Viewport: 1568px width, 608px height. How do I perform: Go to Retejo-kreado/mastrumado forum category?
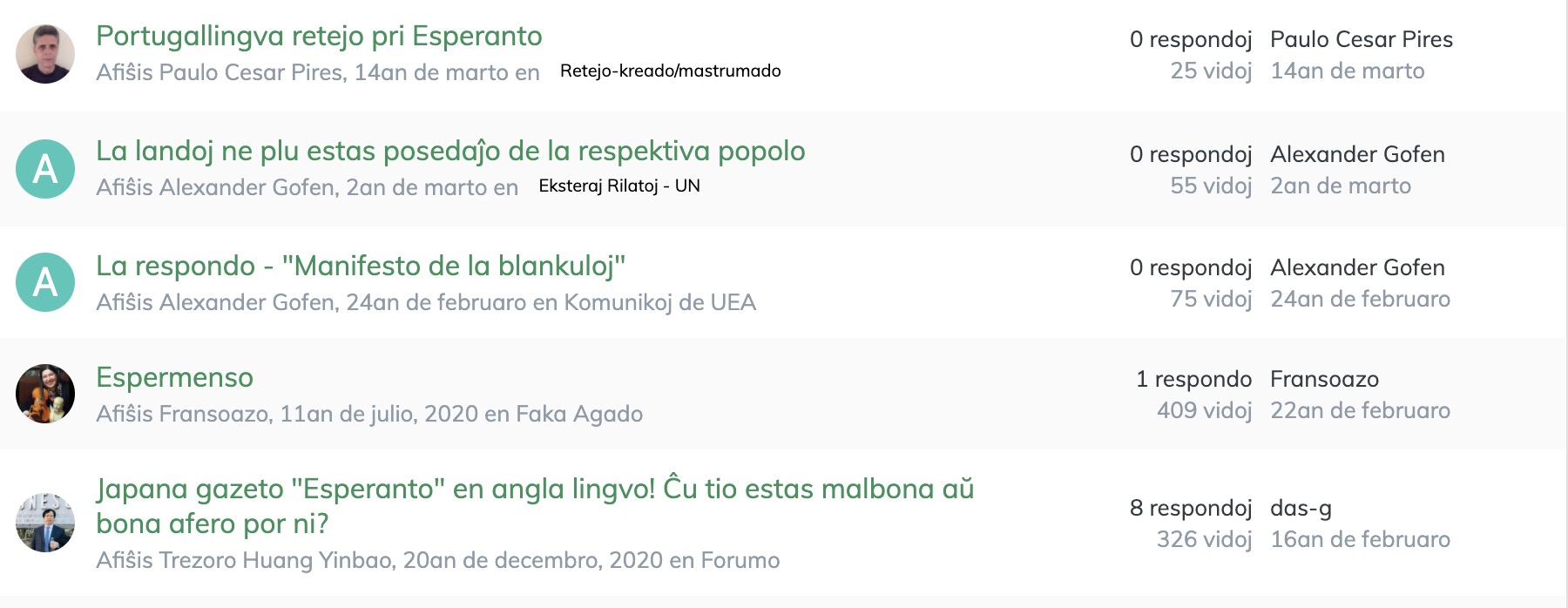click(670, 71)
